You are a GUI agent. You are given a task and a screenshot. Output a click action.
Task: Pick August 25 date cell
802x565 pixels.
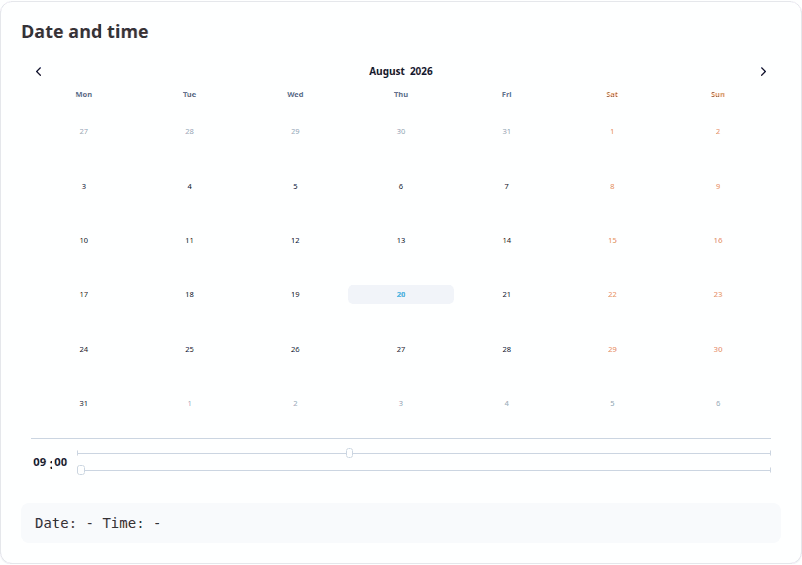(190, 350)
